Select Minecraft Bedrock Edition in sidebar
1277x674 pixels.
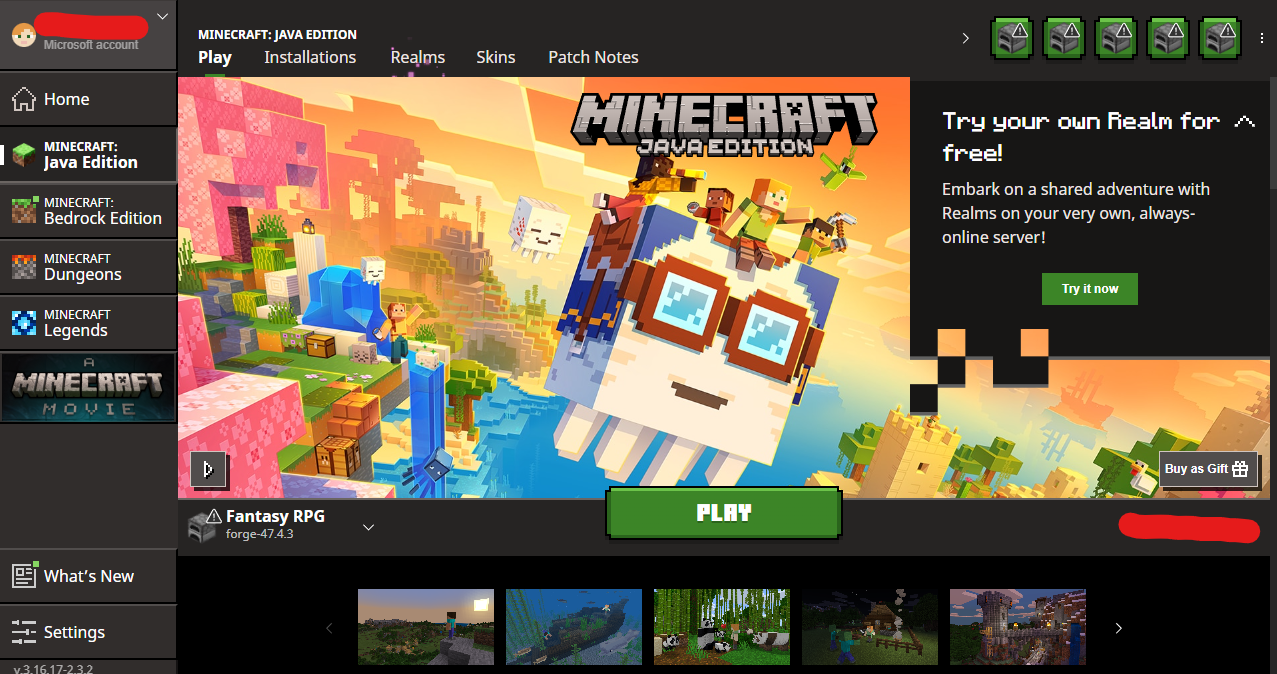pyautogui.click(x=88, y=211)
